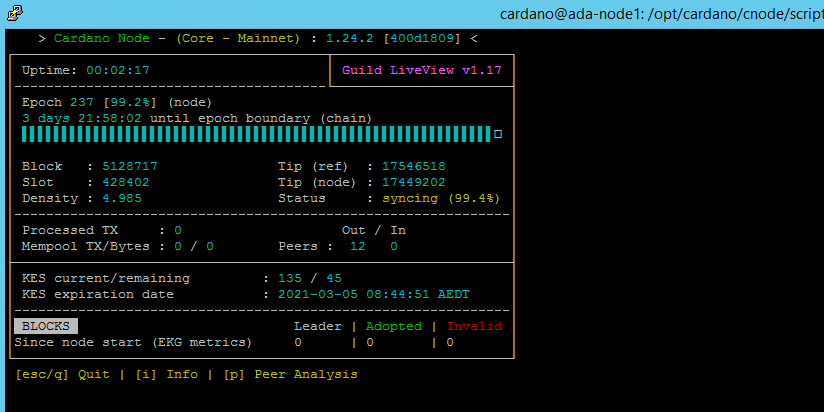
Task: Click the epoch percentage 99.2%
Action: coord(130,102)
